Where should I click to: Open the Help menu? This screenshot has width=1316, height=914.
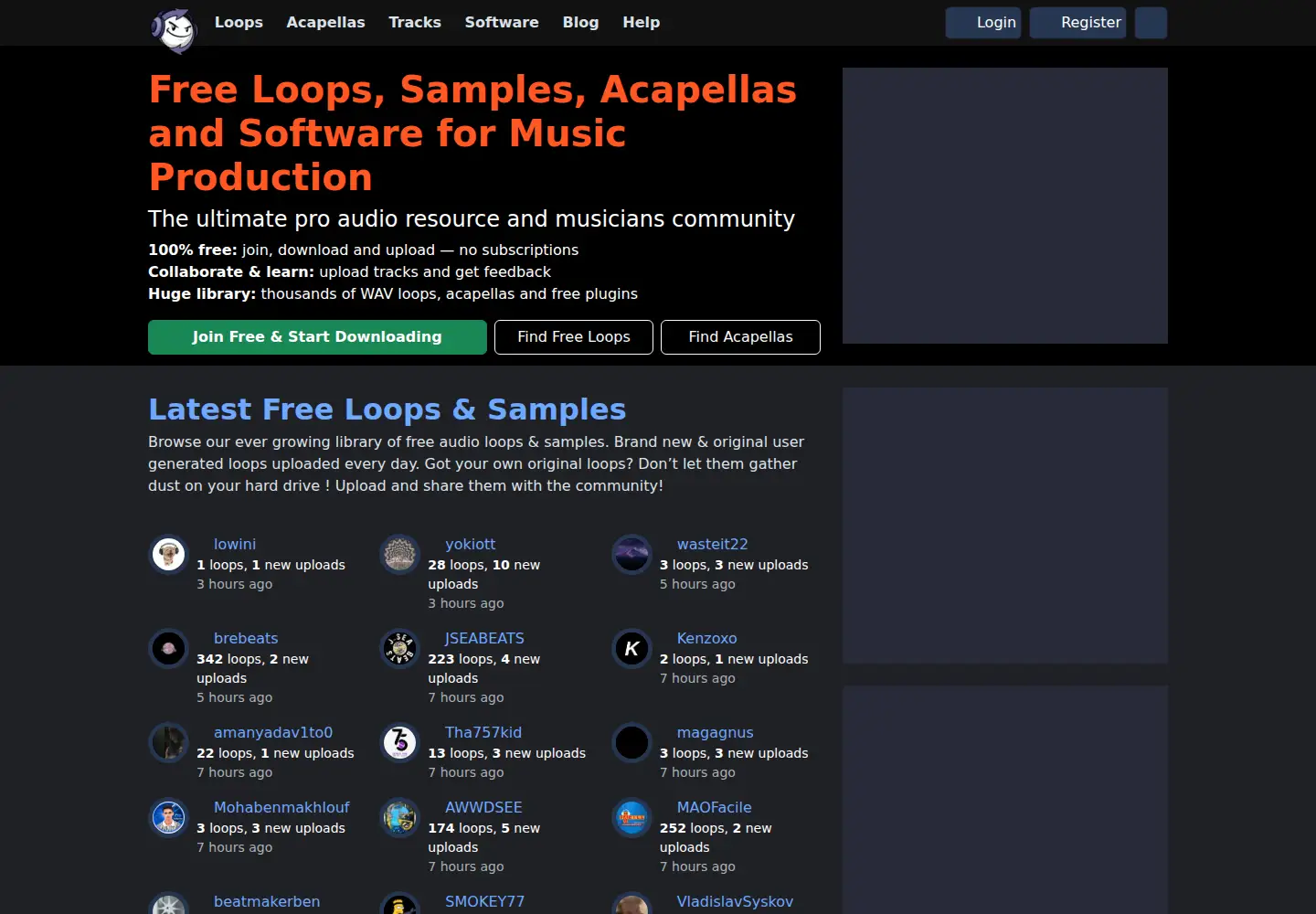(641, 22)
